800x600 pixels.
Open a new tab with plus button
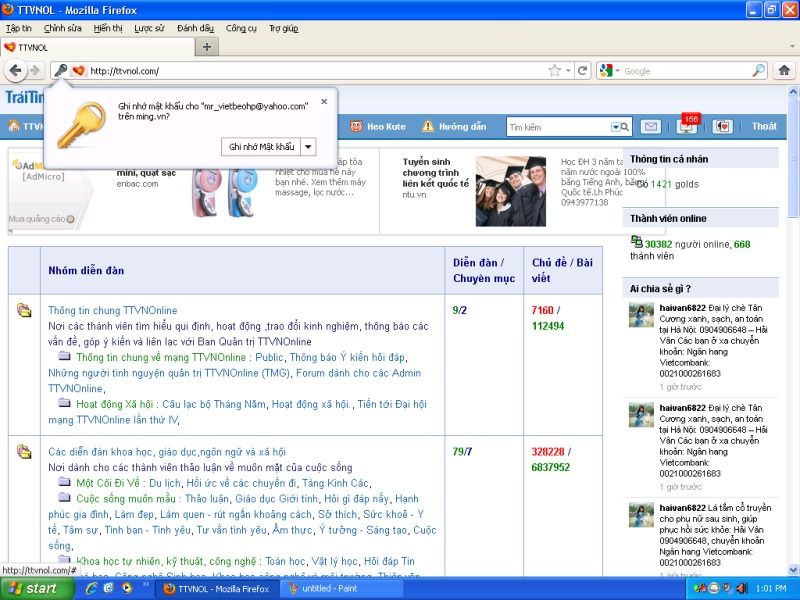pos(207,47)
